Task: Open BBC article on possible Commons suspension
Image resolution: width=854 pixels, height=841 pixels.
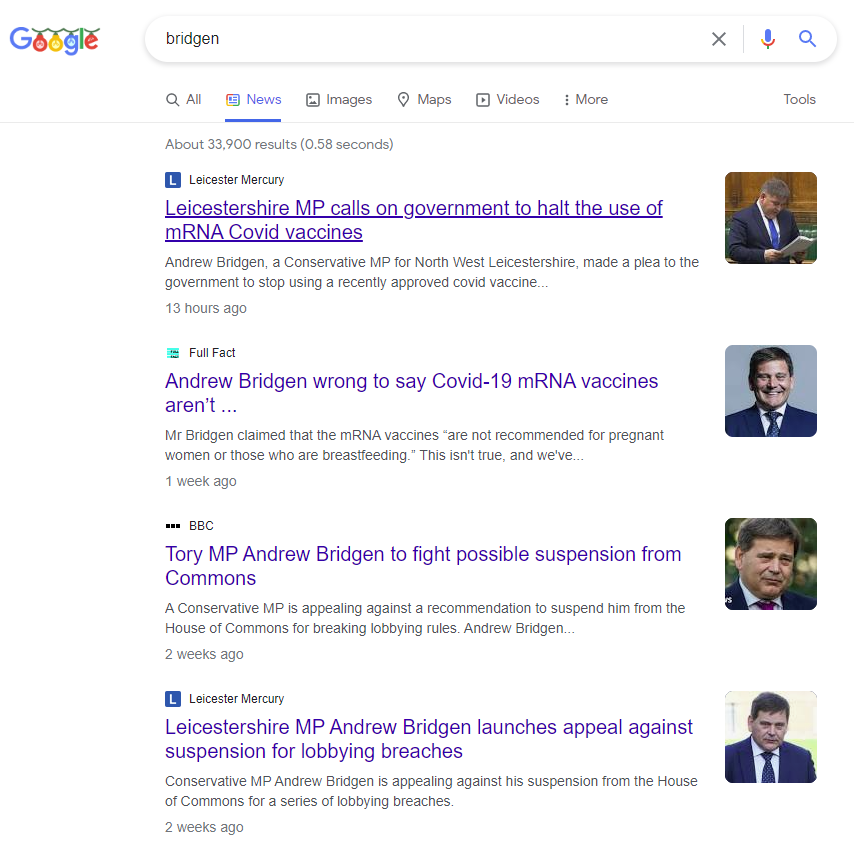Action: click(x=423, y=566)
